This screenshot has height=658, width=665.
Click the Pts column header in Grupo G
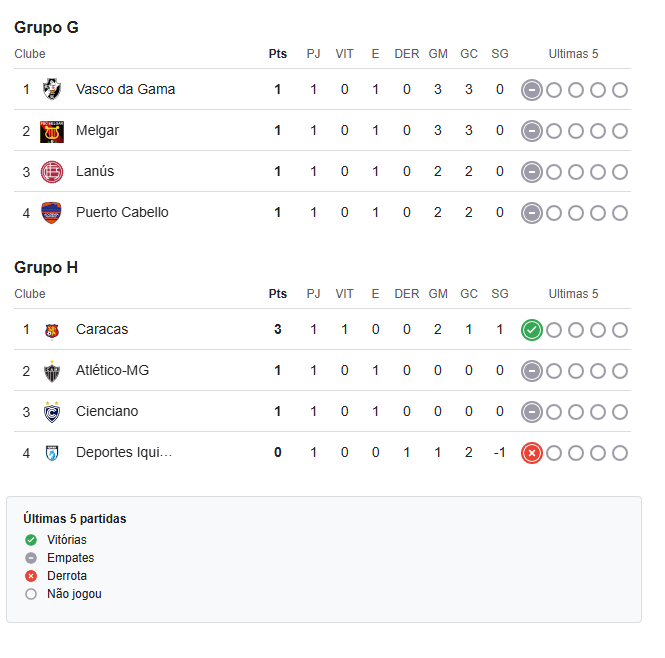(x=277, y=54)
